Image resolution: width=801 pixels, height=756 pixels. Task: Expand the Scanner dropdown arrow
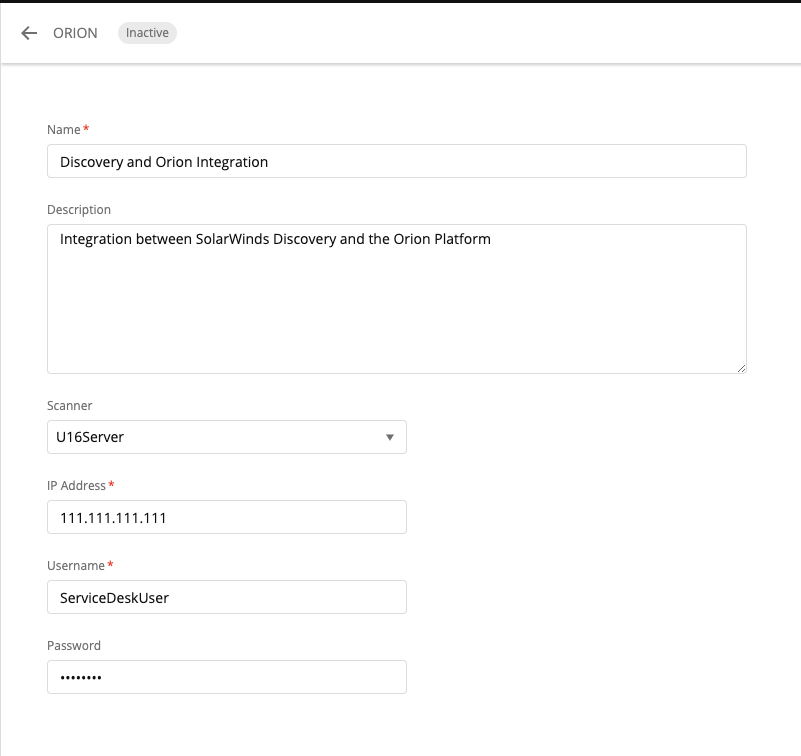click(390, 437)
